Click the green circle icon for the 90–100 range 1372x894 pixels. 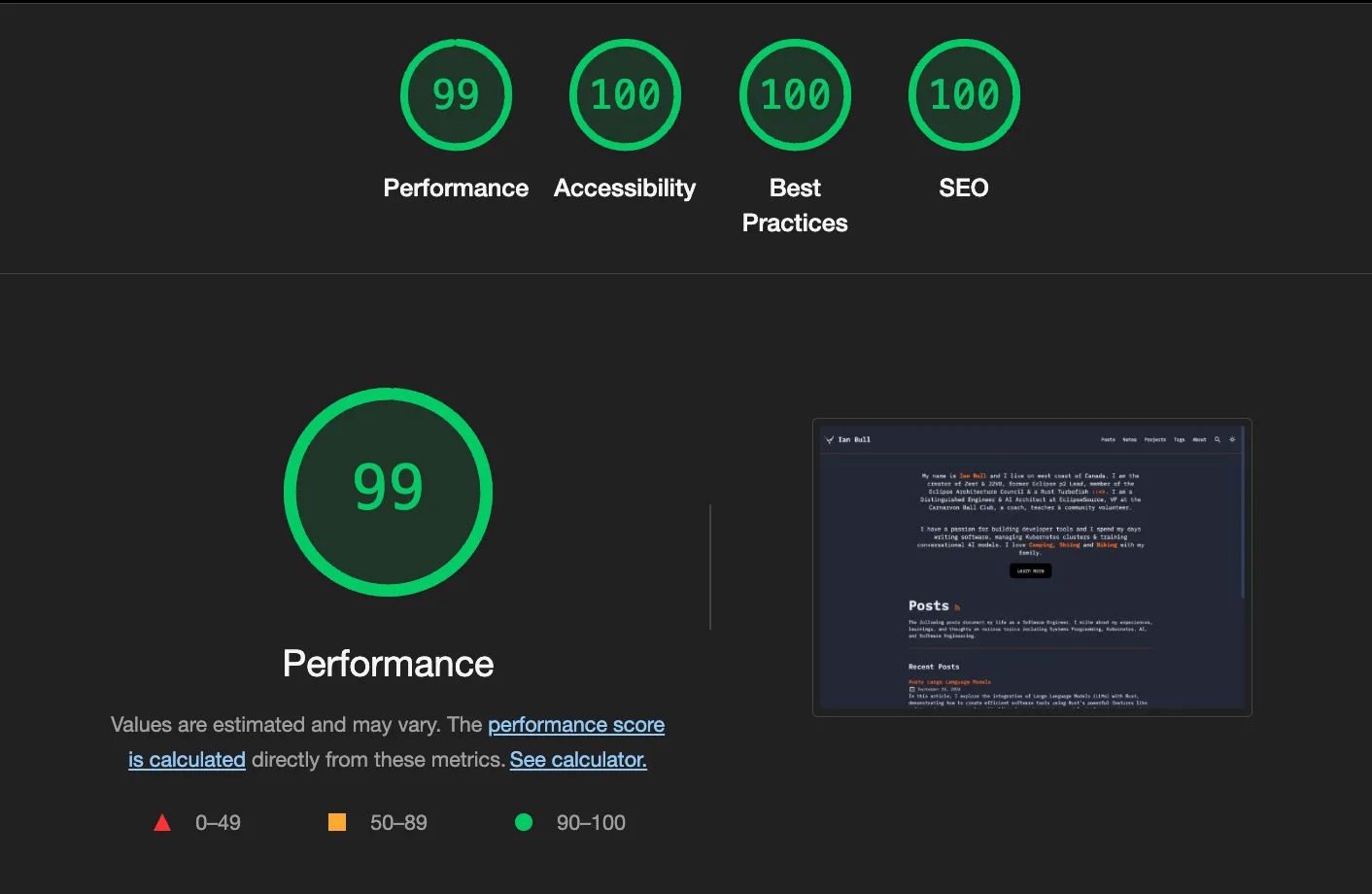(524, 822)
